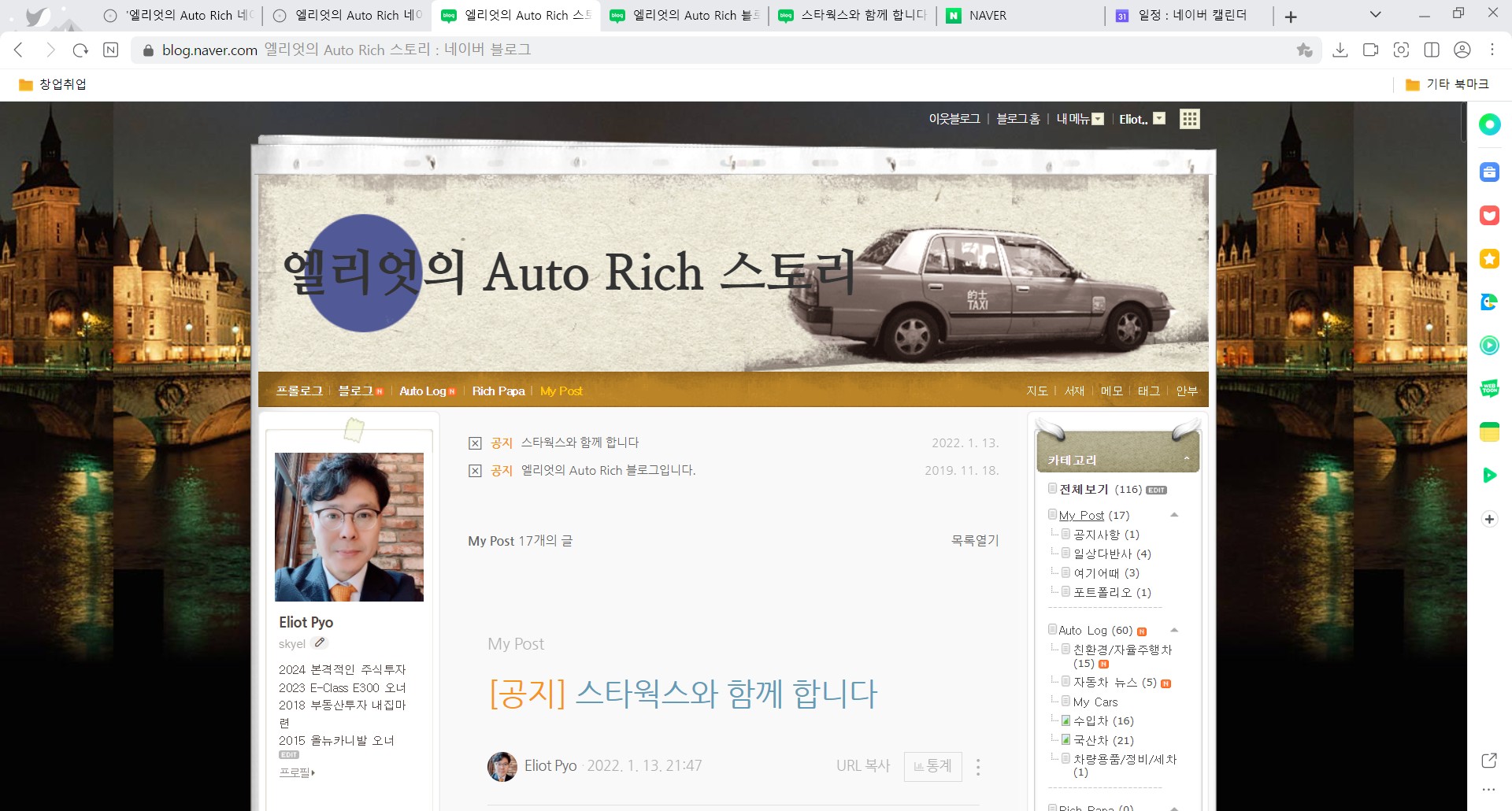Open the green play arrow sidebar icon
This screenshot has width=1512, height=811.
pos(1489,475)
